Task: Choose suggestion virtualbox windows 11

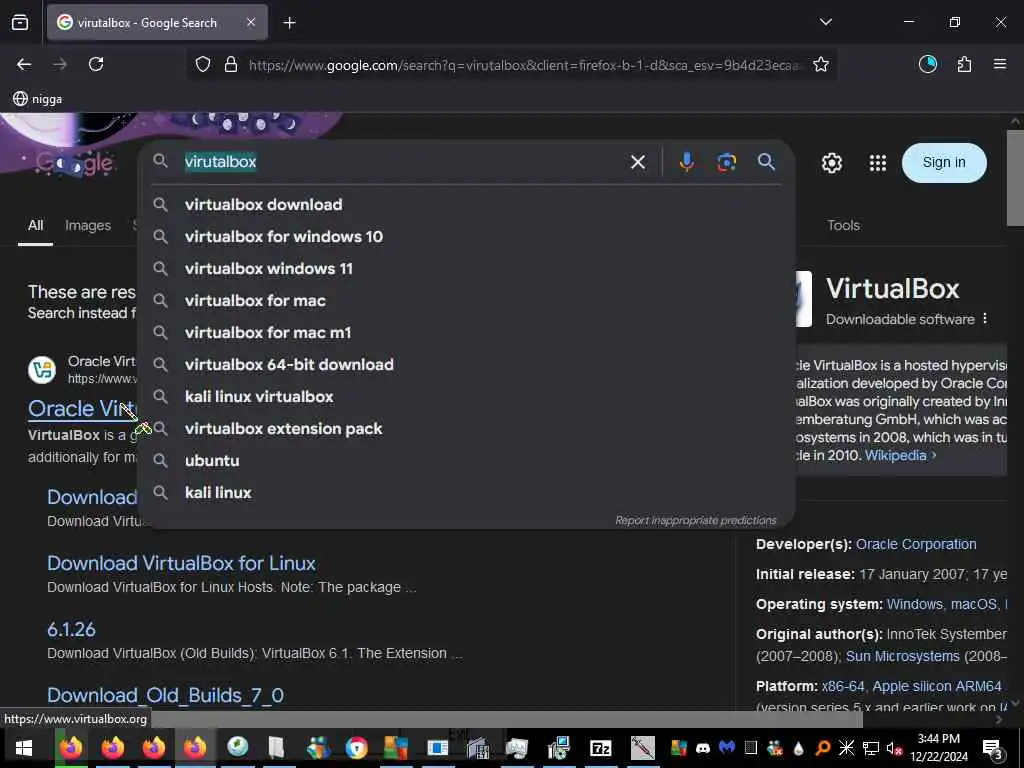Action: click(466, 268)
